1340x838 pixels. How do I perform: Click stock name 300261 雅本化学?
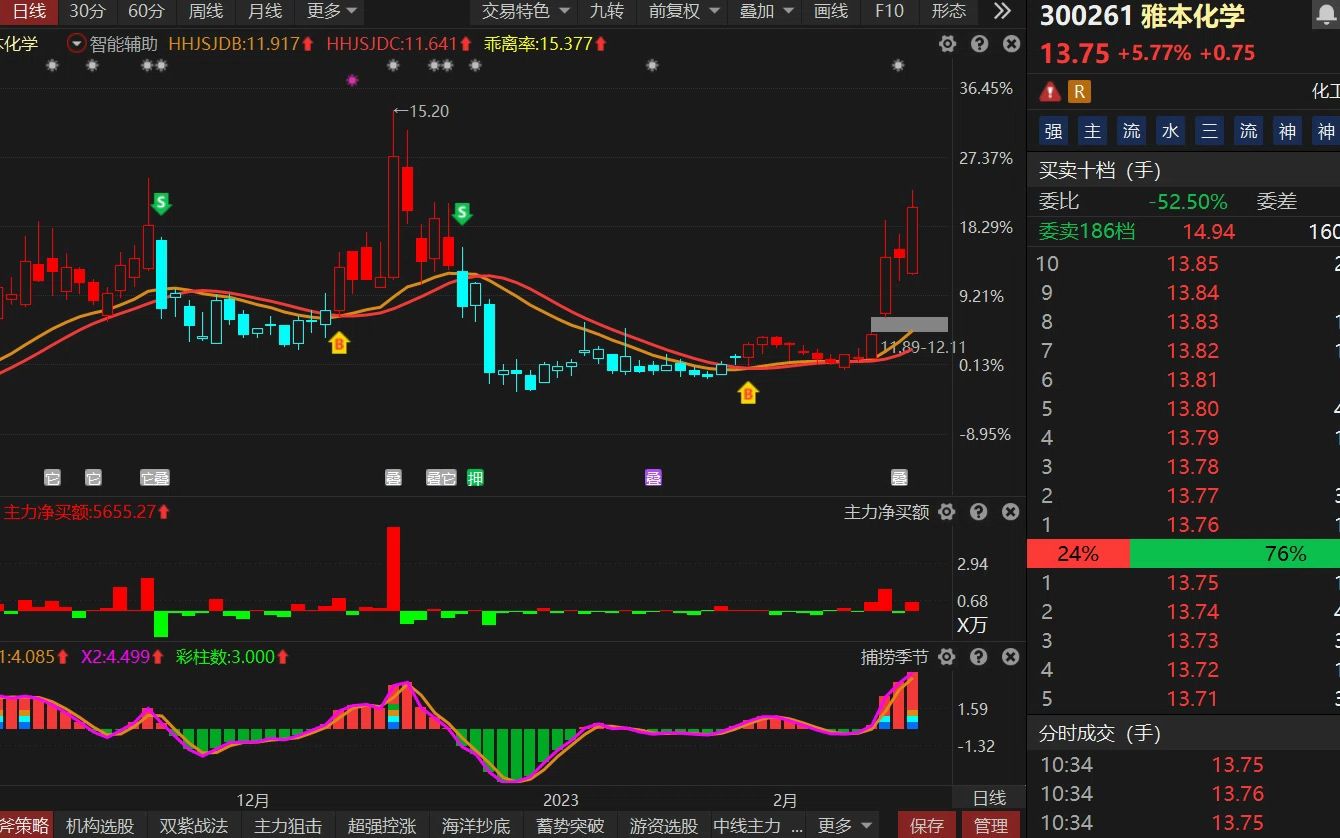1142,17
